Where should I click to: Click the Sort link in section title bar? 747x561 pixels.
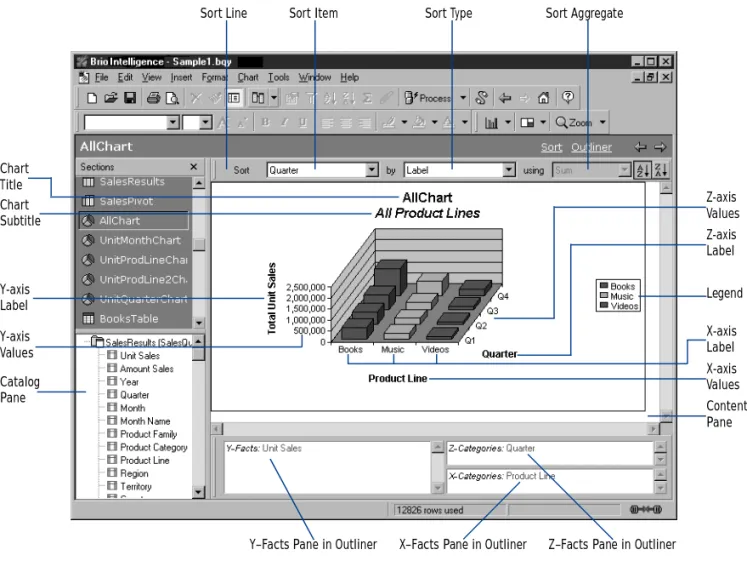(x=551, y=148)
